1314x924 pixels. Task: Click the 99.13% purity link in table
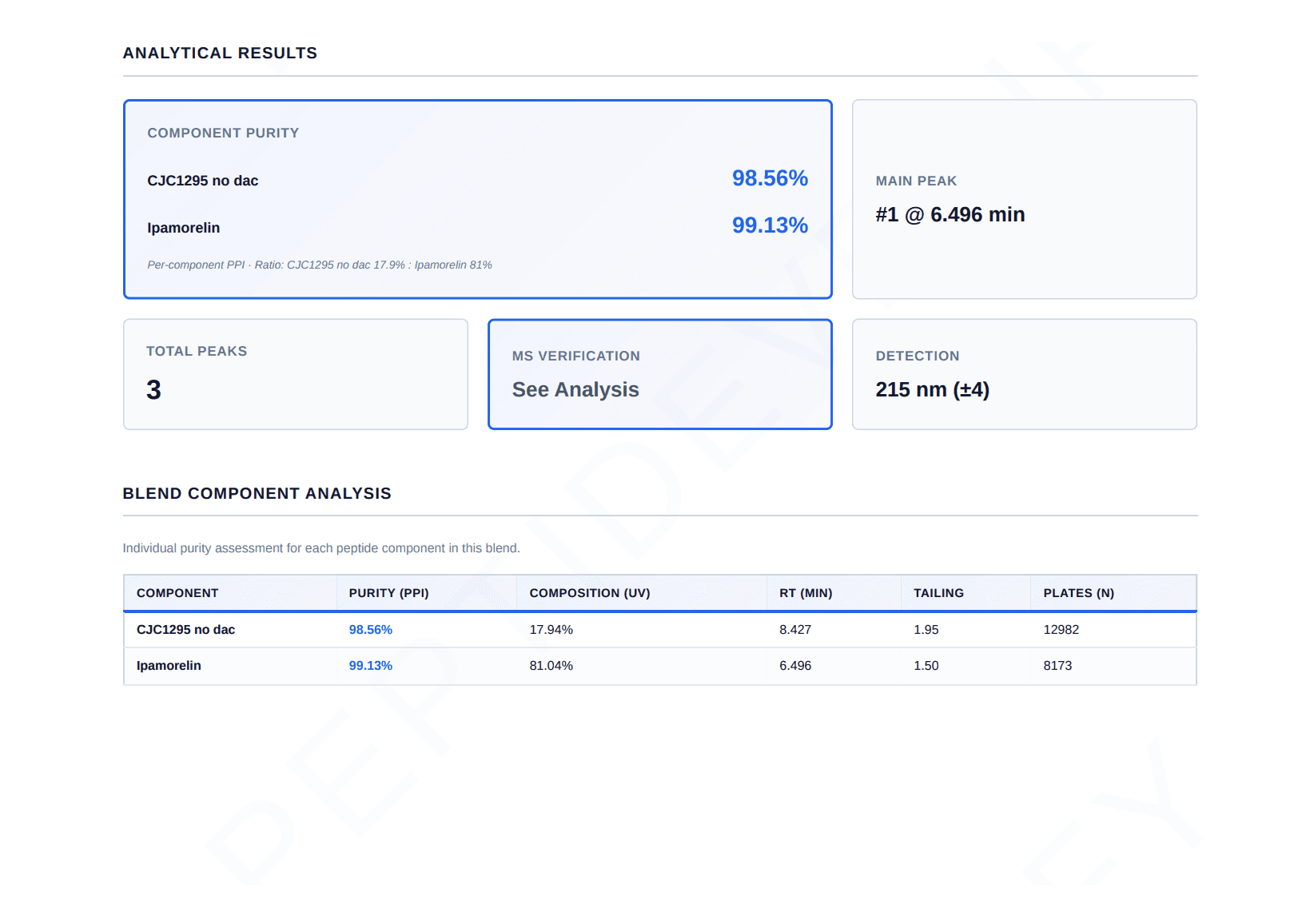click(x=370, y=666)
